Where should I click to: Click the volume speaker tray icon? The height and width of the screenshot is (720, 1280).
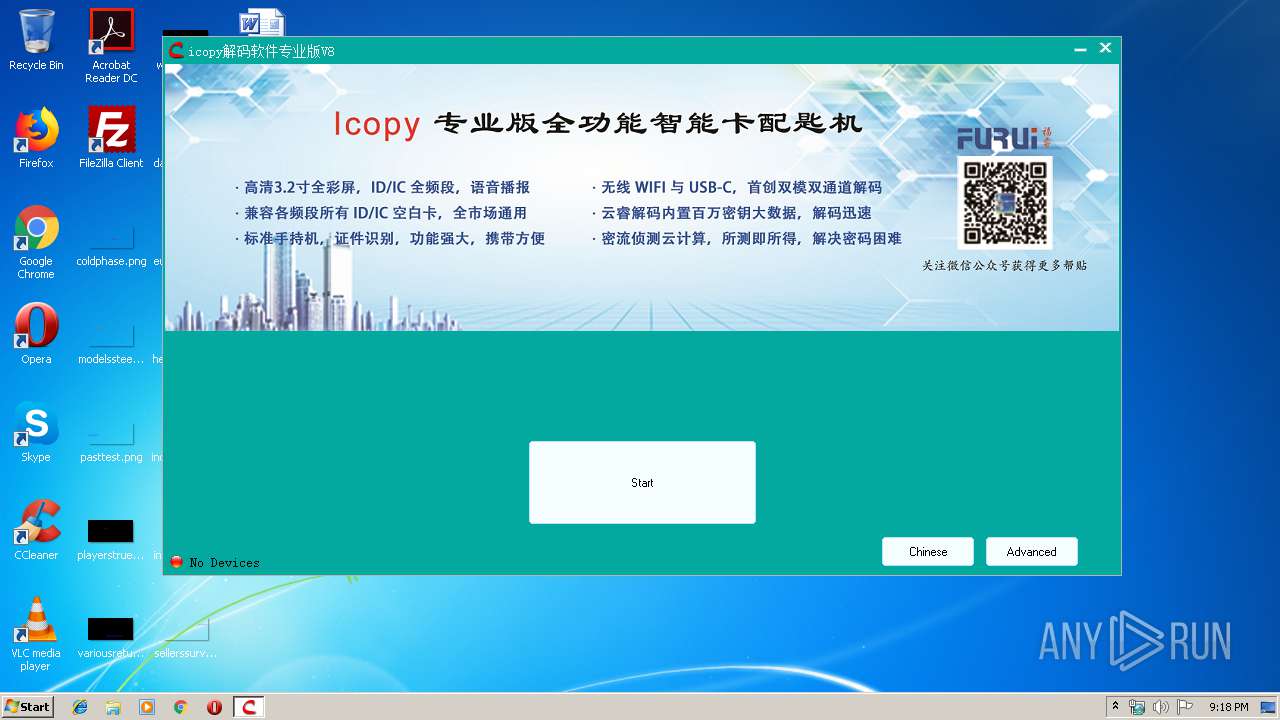tap(1161, 707)
